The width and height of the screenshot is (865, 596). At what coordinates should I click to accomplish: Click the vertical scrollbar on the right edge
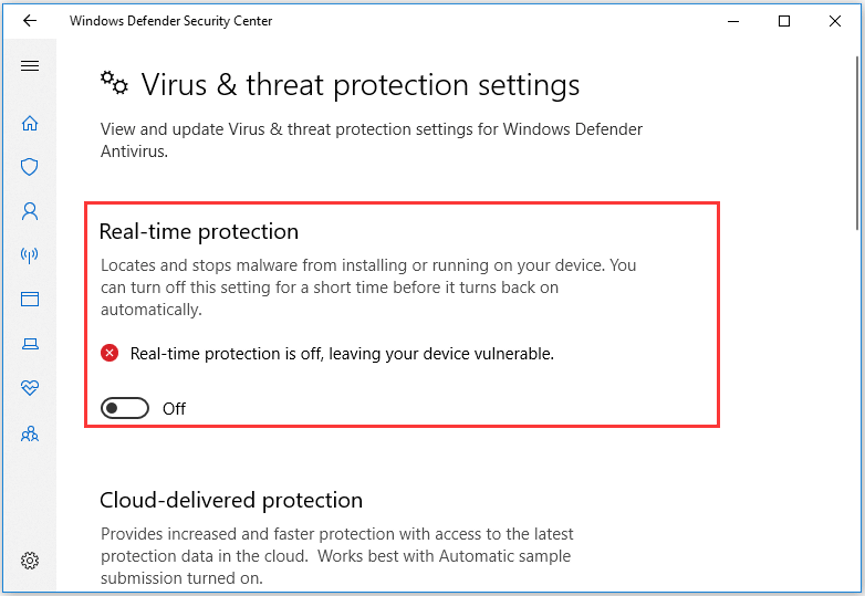click(857, 143)
